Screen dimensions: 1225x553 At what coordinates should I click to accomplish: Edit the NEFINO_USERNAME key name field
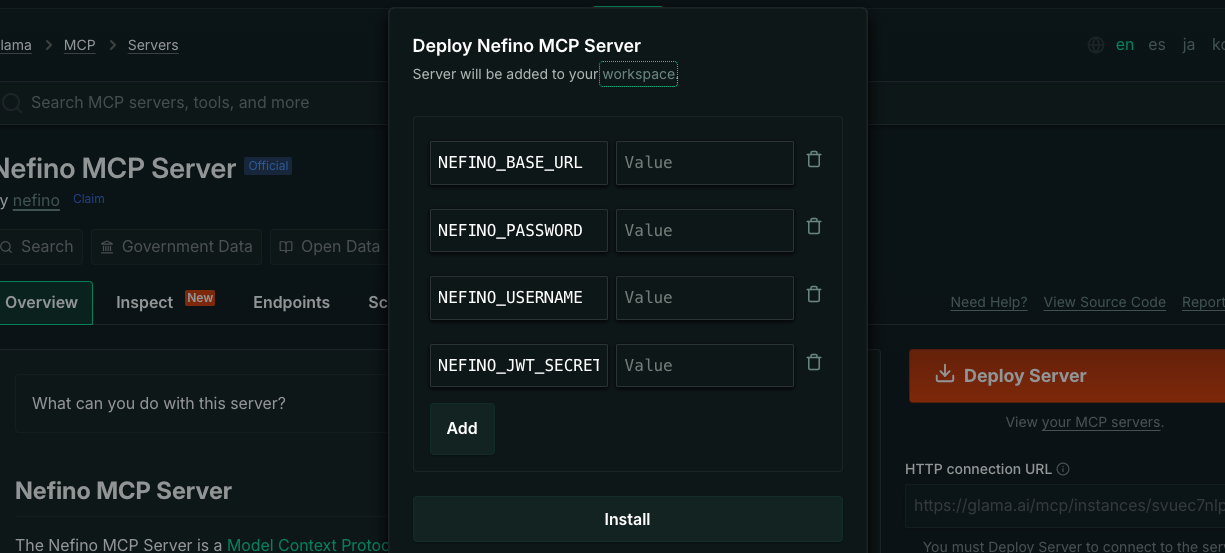[x=519, y=298]
